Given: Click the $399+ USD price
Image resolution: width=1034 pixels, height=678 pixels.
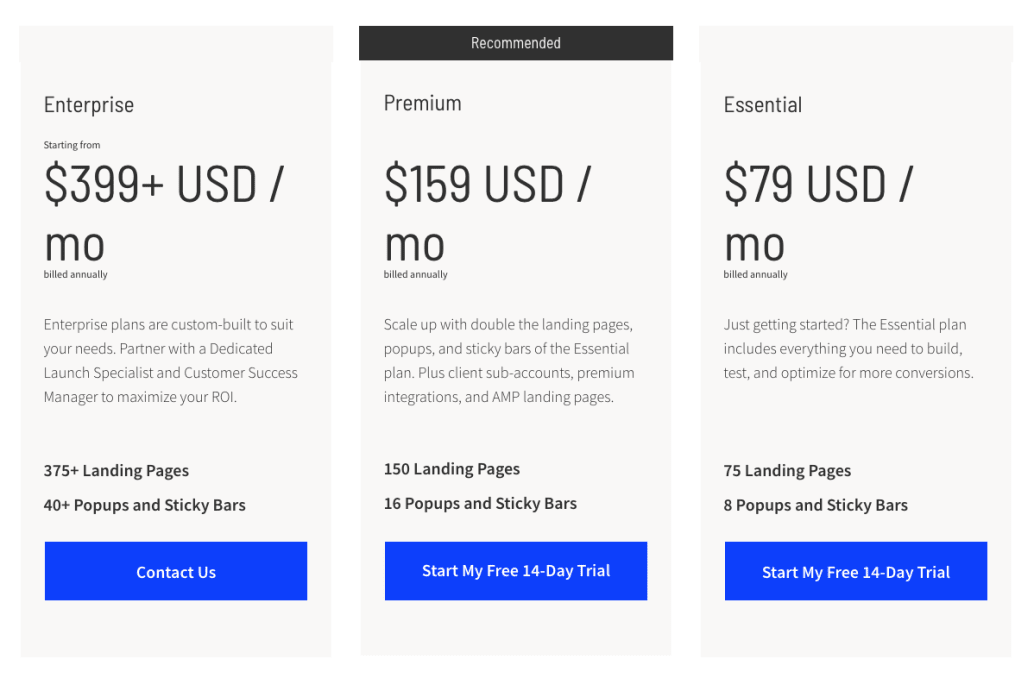Looking at the screenshot, I should coord(164,212).
